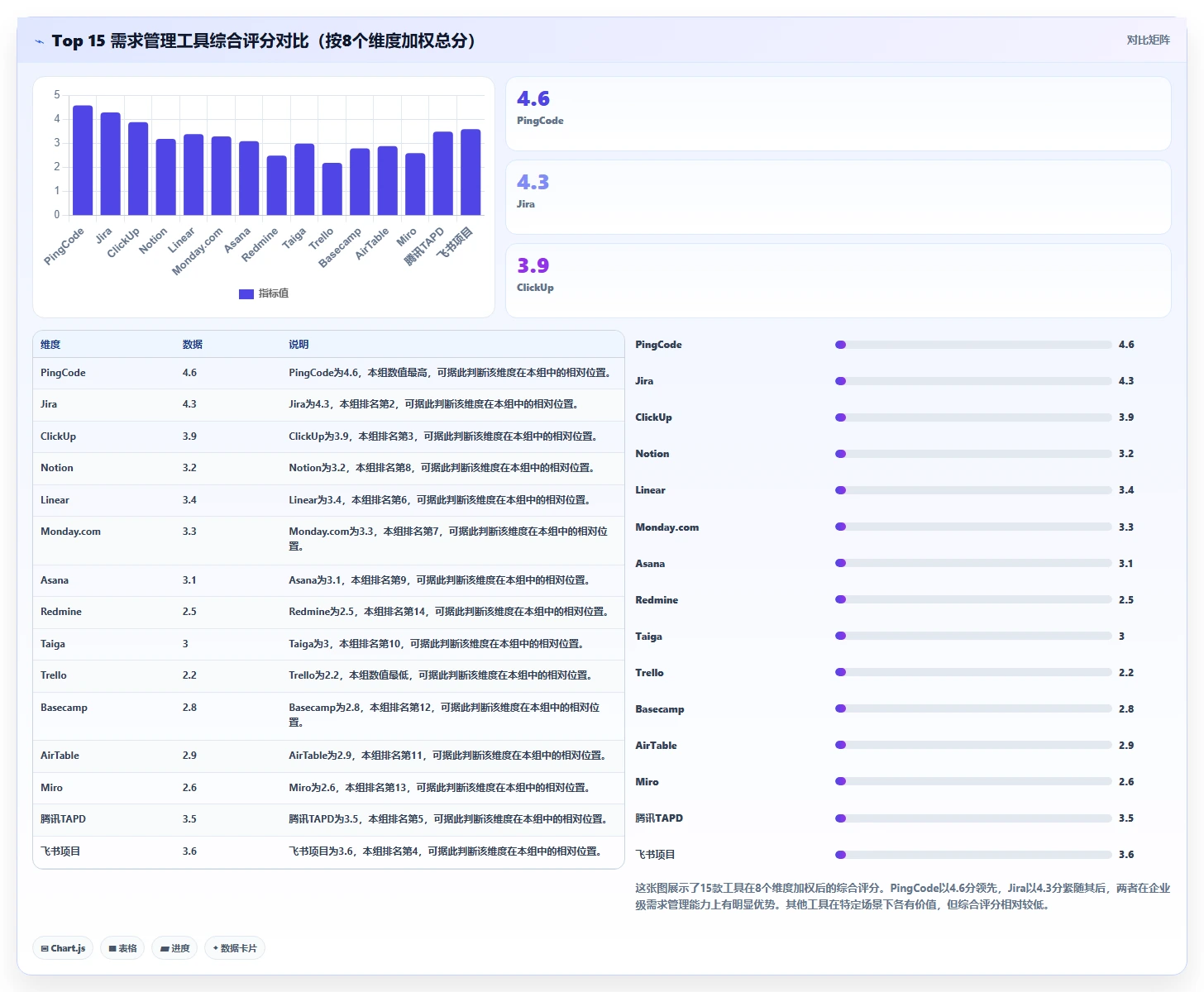Click the 说明 column header in the table
The image size is (1204, 992).
coord(299,345)
